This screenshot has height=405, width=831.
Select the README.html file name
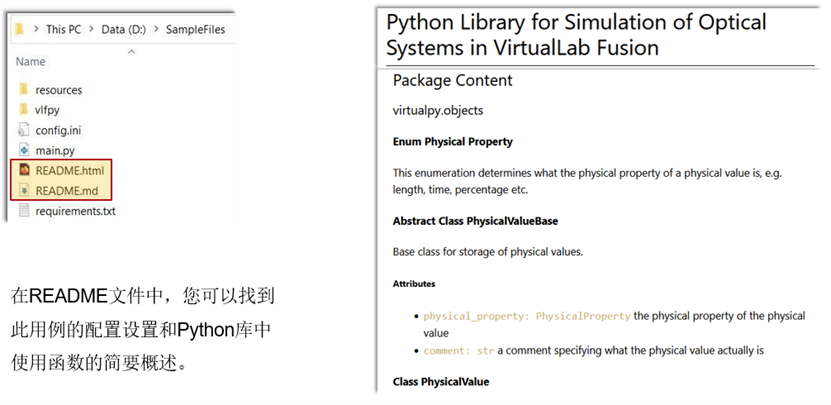(70, 171)
